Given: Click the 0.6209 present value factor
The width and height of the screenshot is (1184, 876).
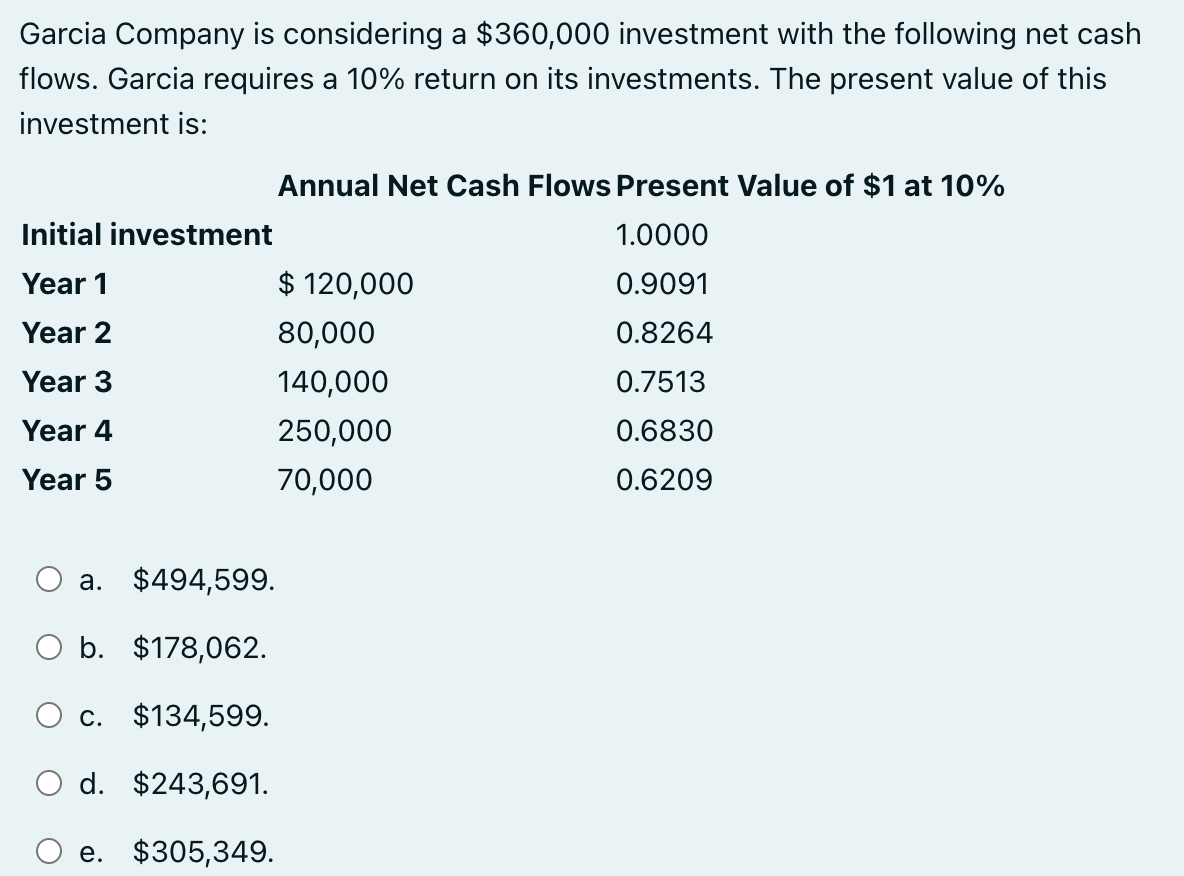Looking at the screenshot, I should 664,480.
